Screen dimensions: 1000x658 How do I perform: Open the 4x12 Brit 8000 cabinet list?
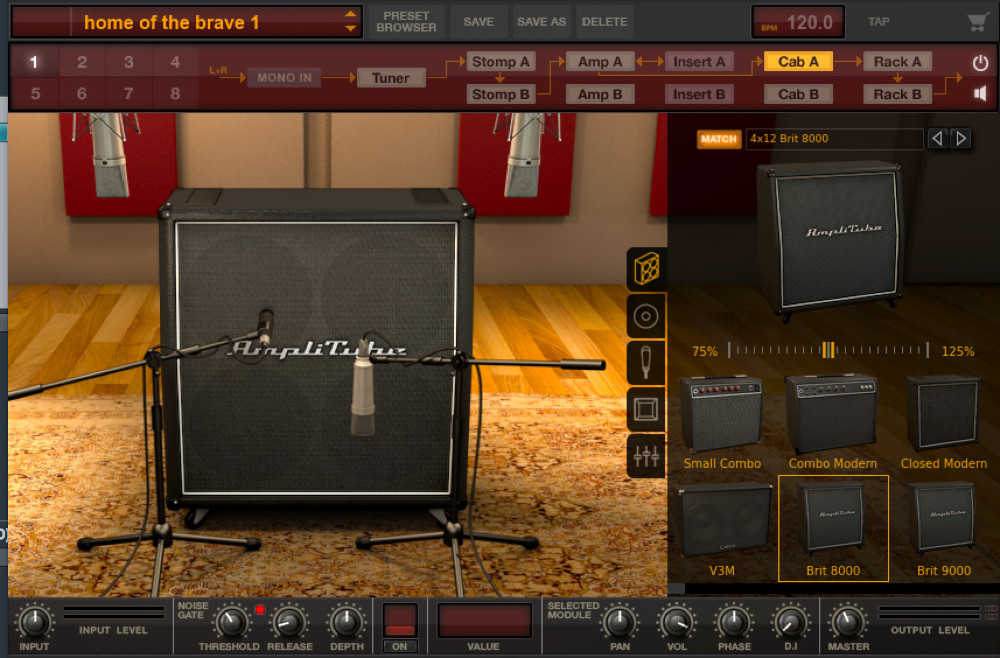pyautogui.click(x=834, y=138)
